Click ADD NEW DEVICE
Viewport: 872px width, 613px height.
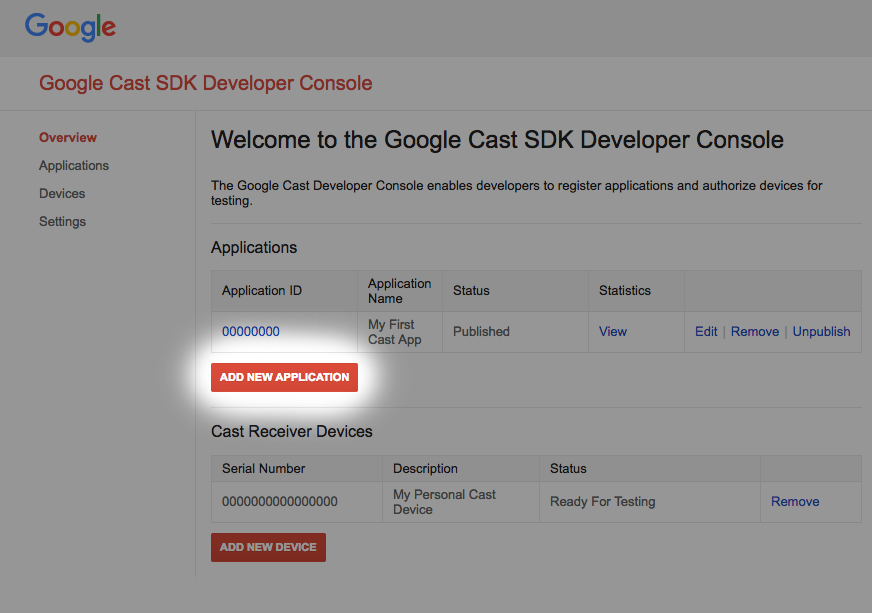268,547
